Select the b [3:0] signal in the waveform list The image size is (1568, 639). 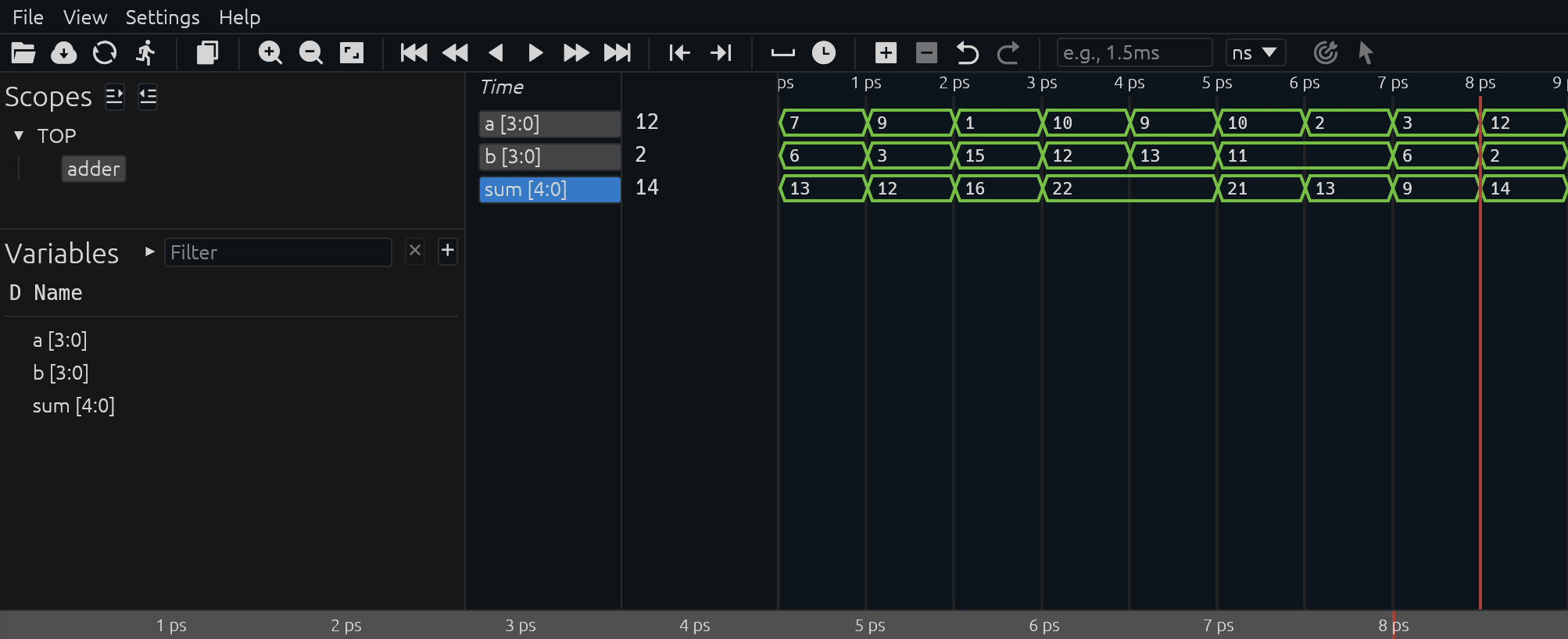click(550, 156)
